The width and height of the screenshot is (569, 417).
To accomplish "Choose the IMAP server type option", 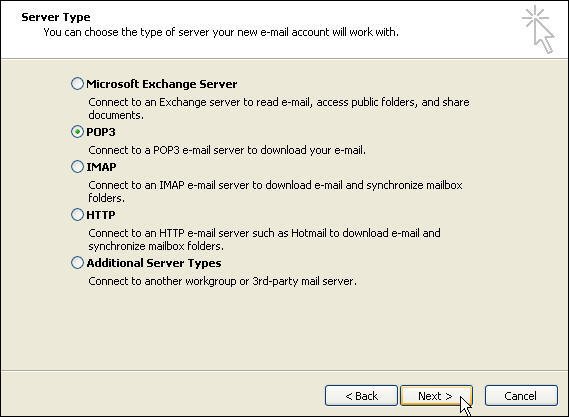I will pyautogui.click(x=77, y=167).
